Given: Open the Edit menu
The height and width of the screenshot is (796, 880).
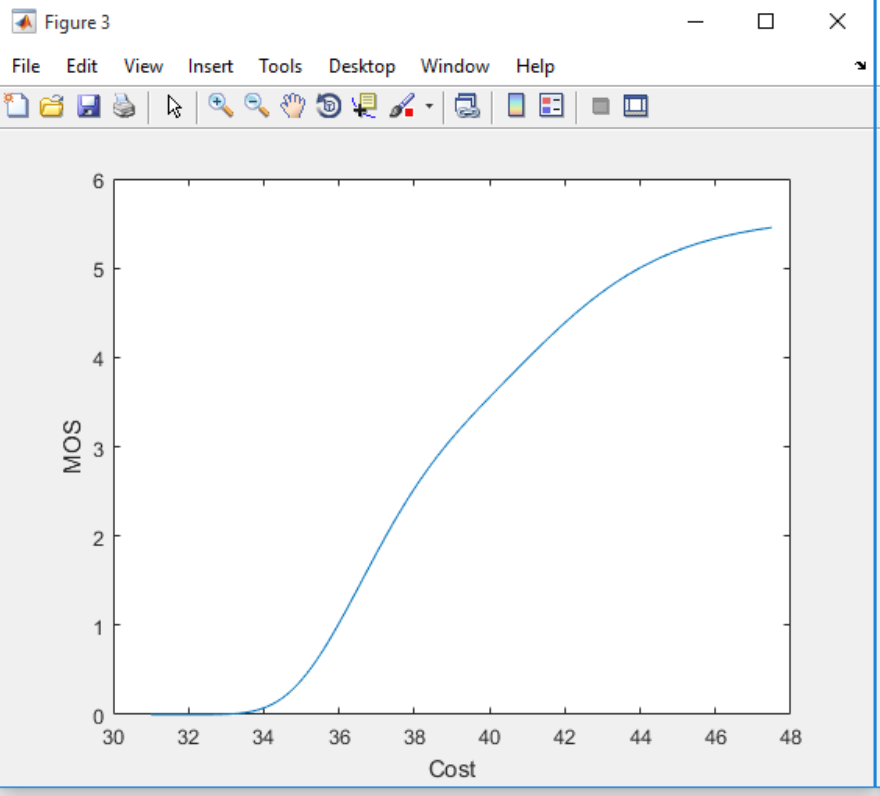Looking at the screenshot, I should coord(82,66).
